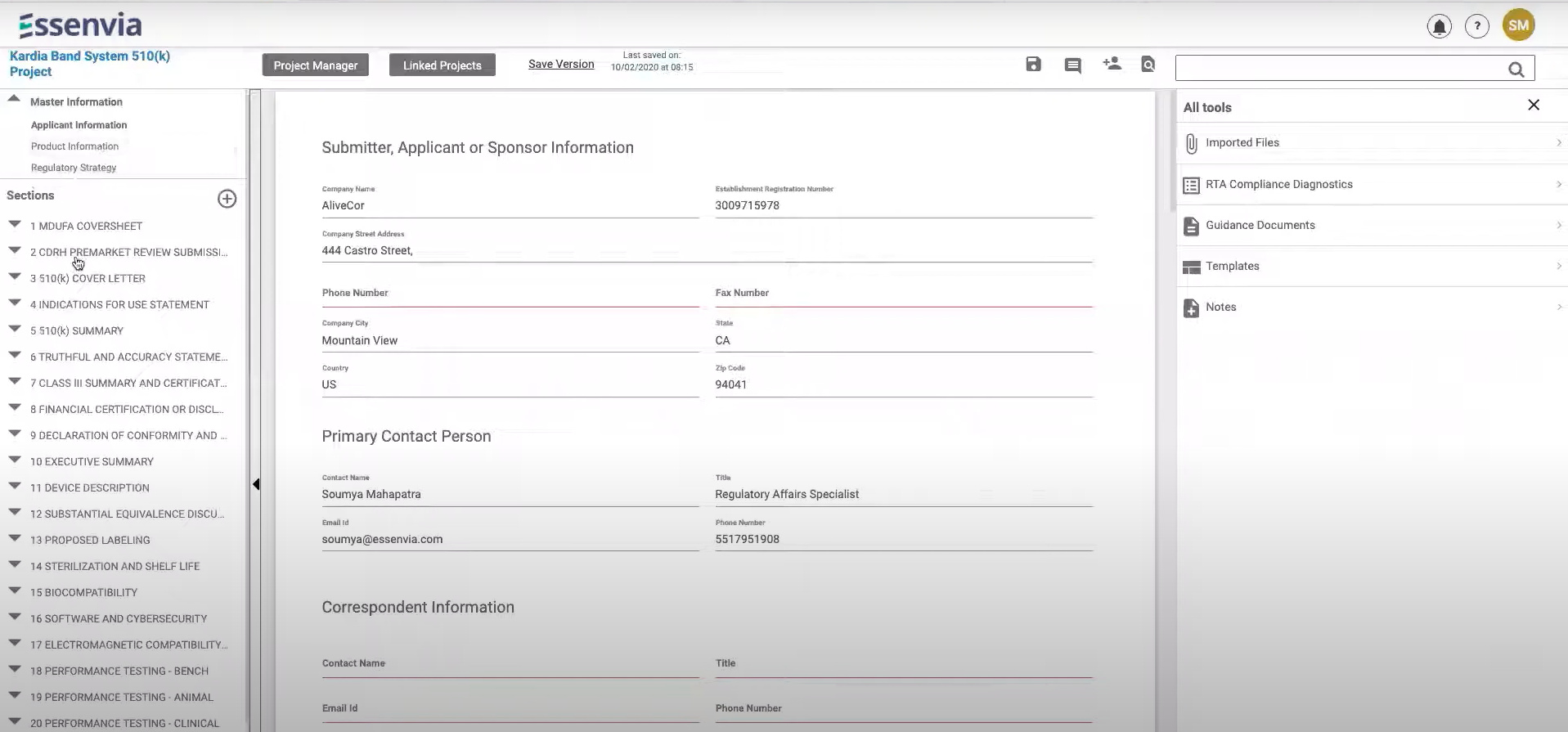Screen dimensions: 1568x732
Task: Click the Company Name input field
Action: pyautogui.click(x=510, y=206)
